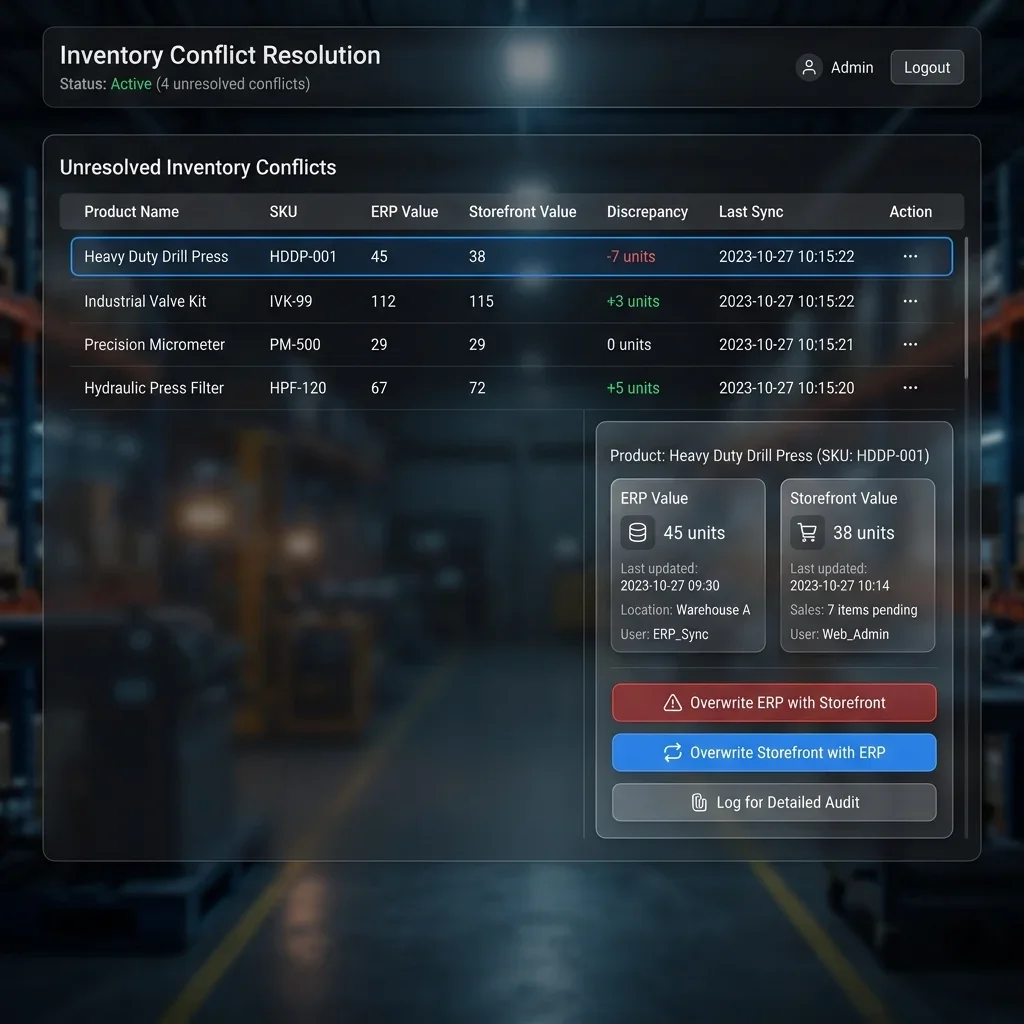
Task: Click ERP value 112 for Industrial Valve Kit
Action: 383,301
